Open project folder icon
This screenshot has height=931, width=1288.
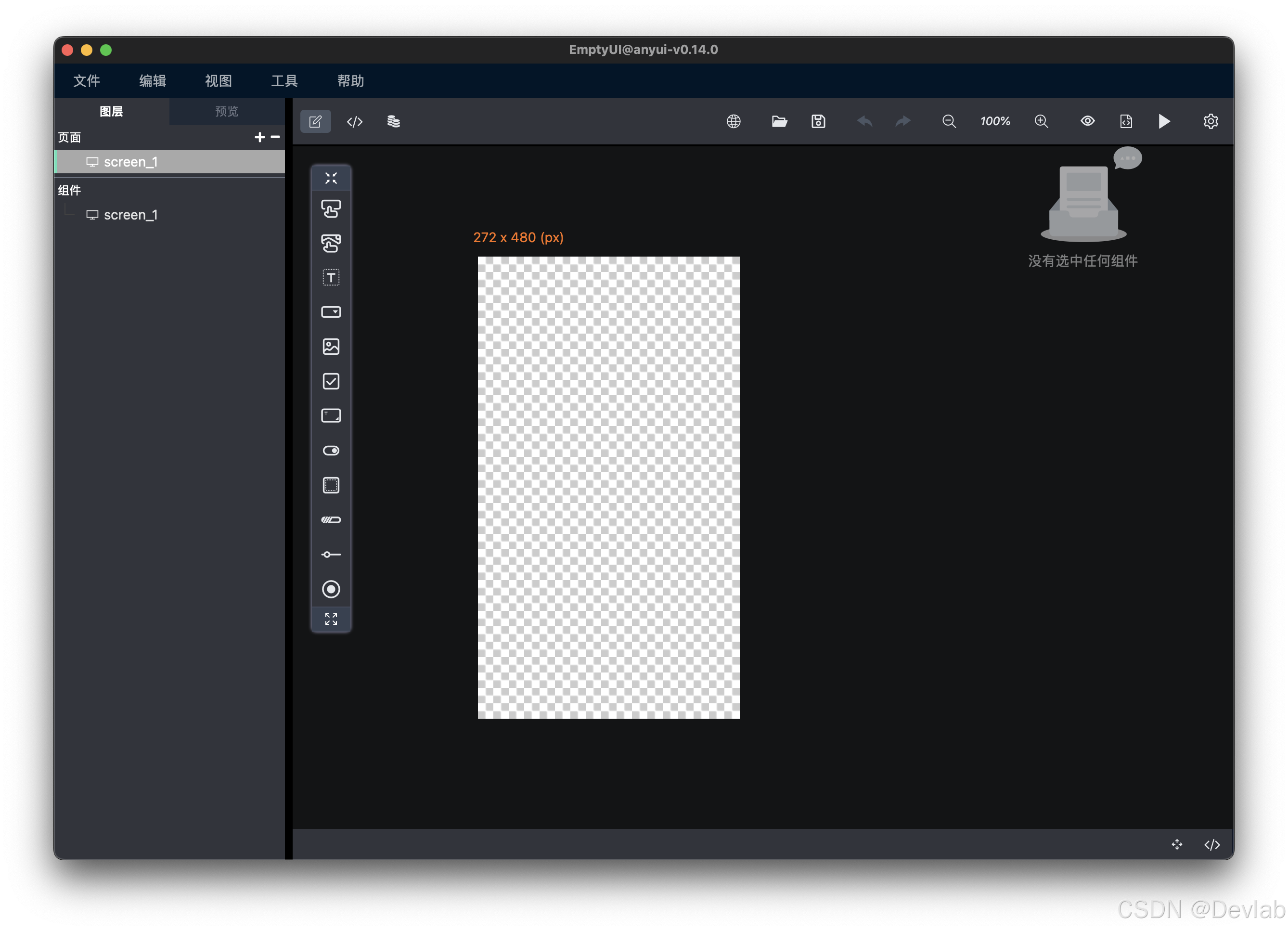pos(779,122)
